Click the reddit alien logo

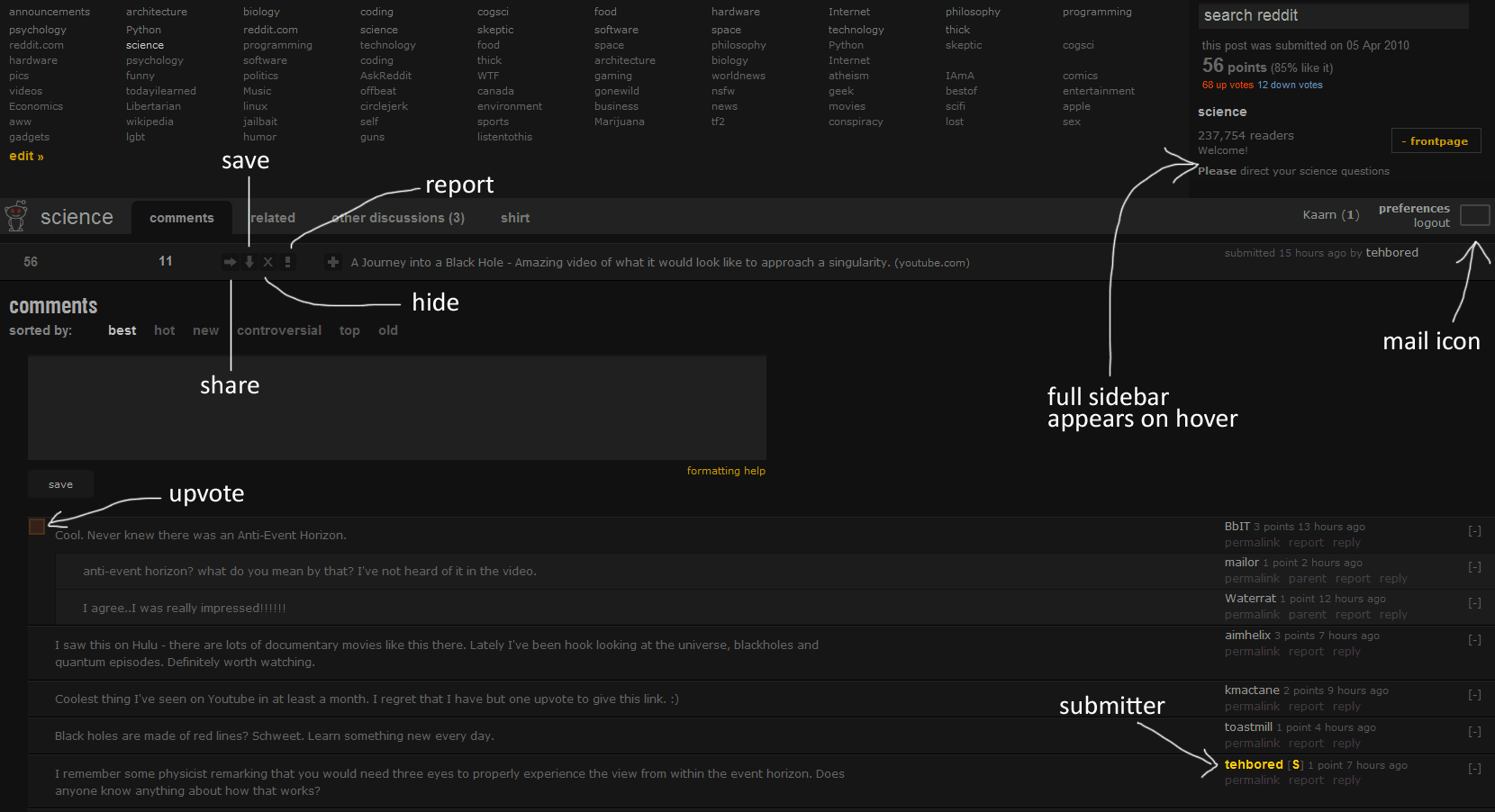coord(16,216)
